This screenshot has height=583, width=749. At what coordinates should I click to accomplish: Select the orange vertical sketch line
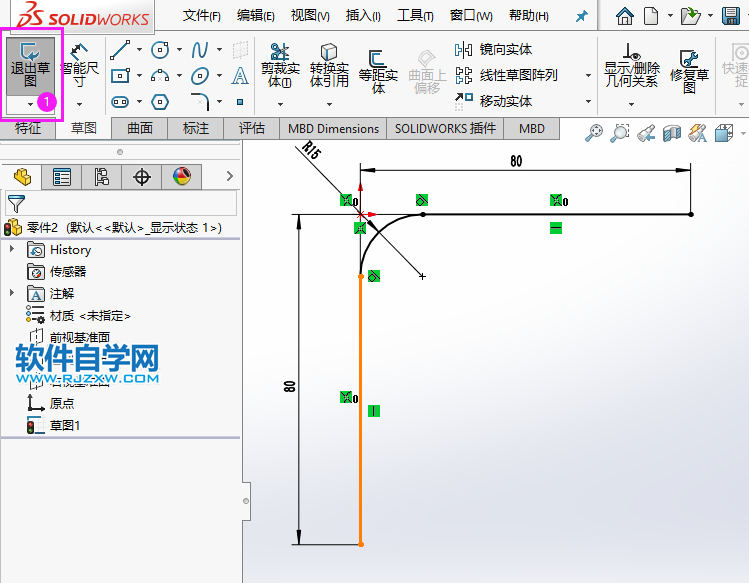click(x=361, y=411)
